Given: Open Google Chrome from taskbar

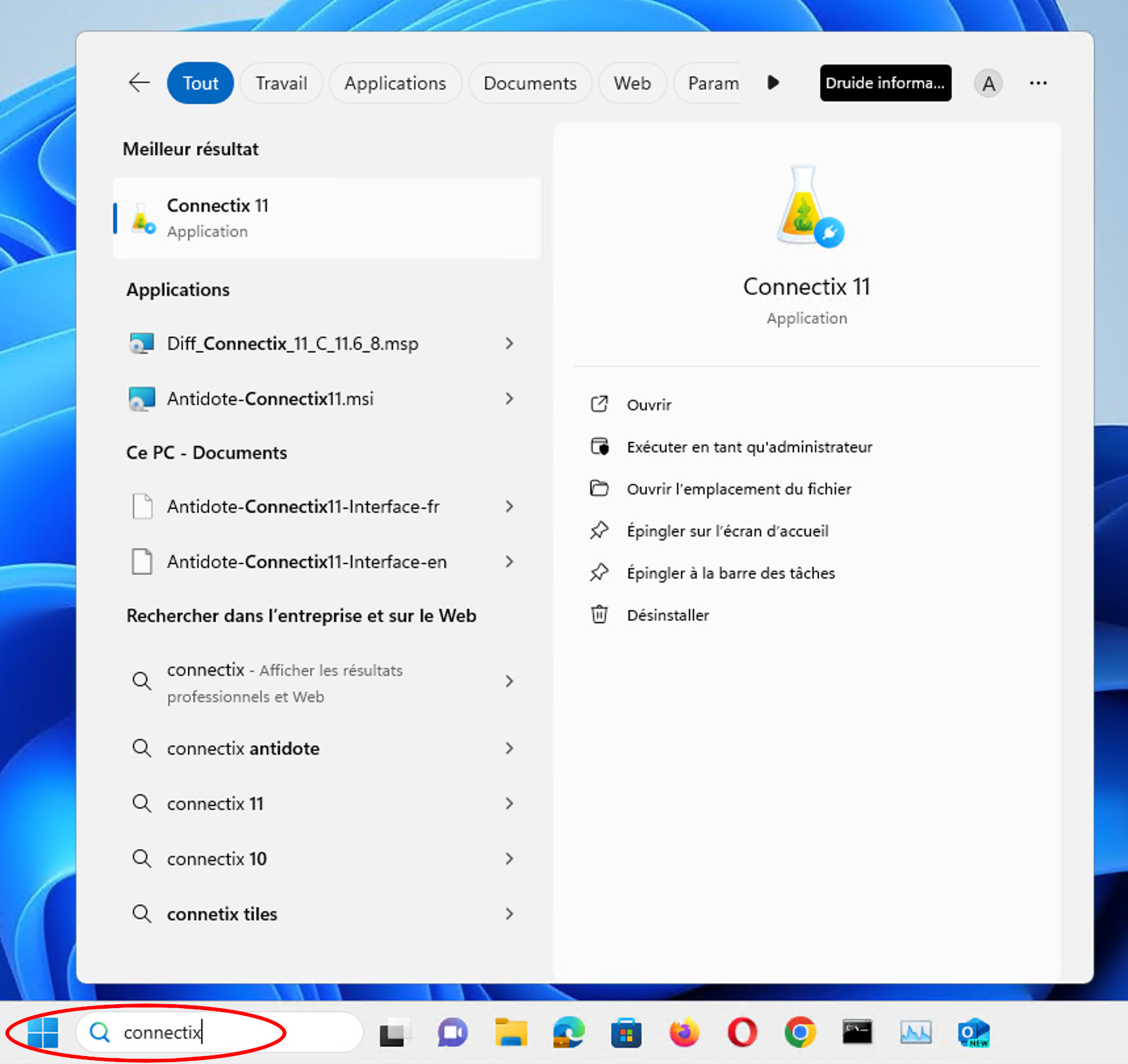Looking at the screenshot, I should click(800, 1032).
